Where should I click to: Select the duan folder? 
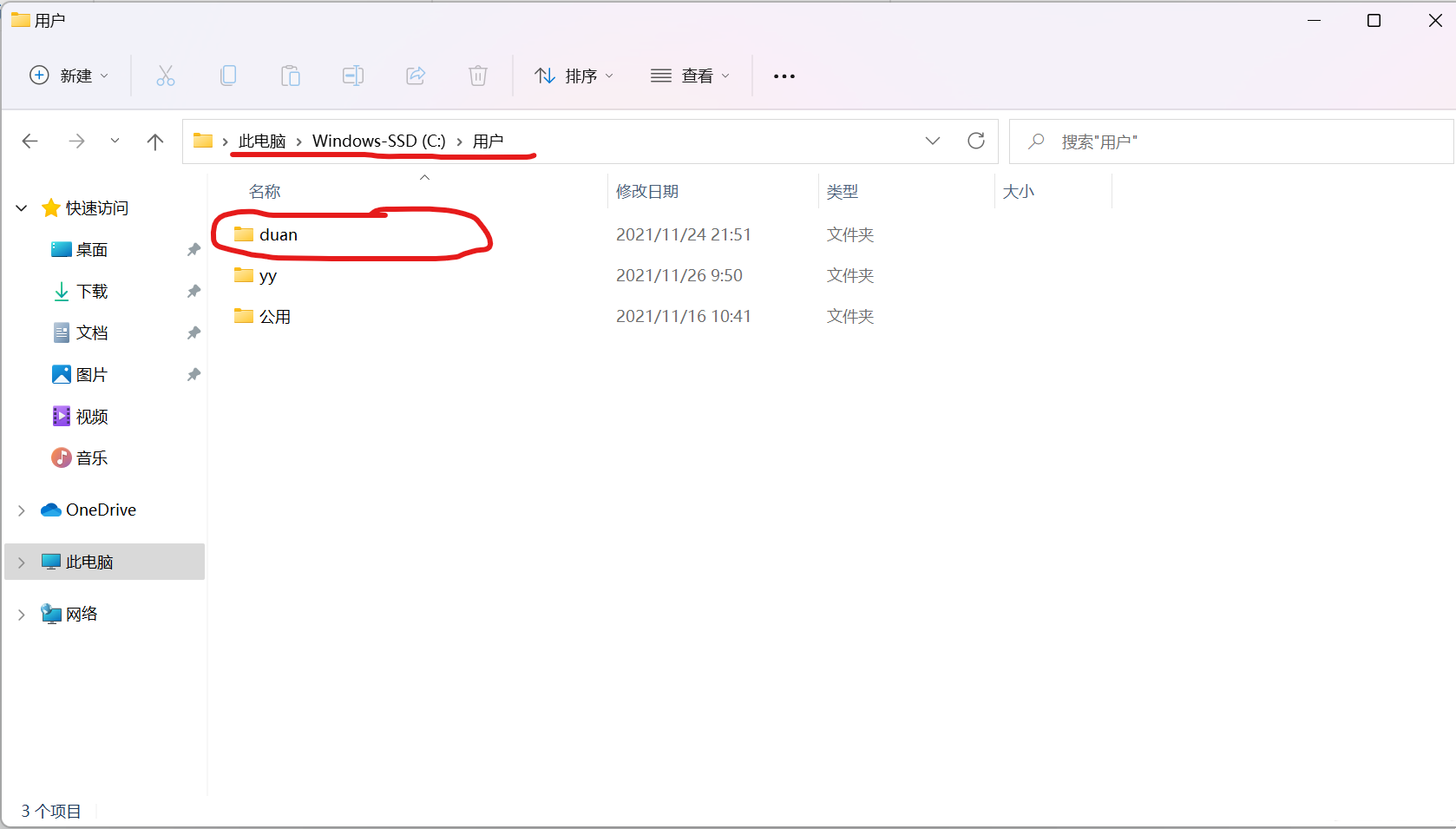(279, 235)
